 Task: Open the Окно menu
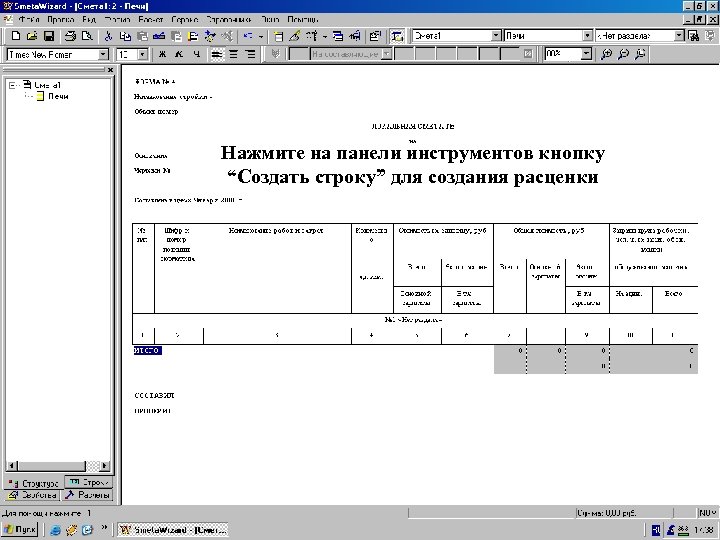(270, 20)
